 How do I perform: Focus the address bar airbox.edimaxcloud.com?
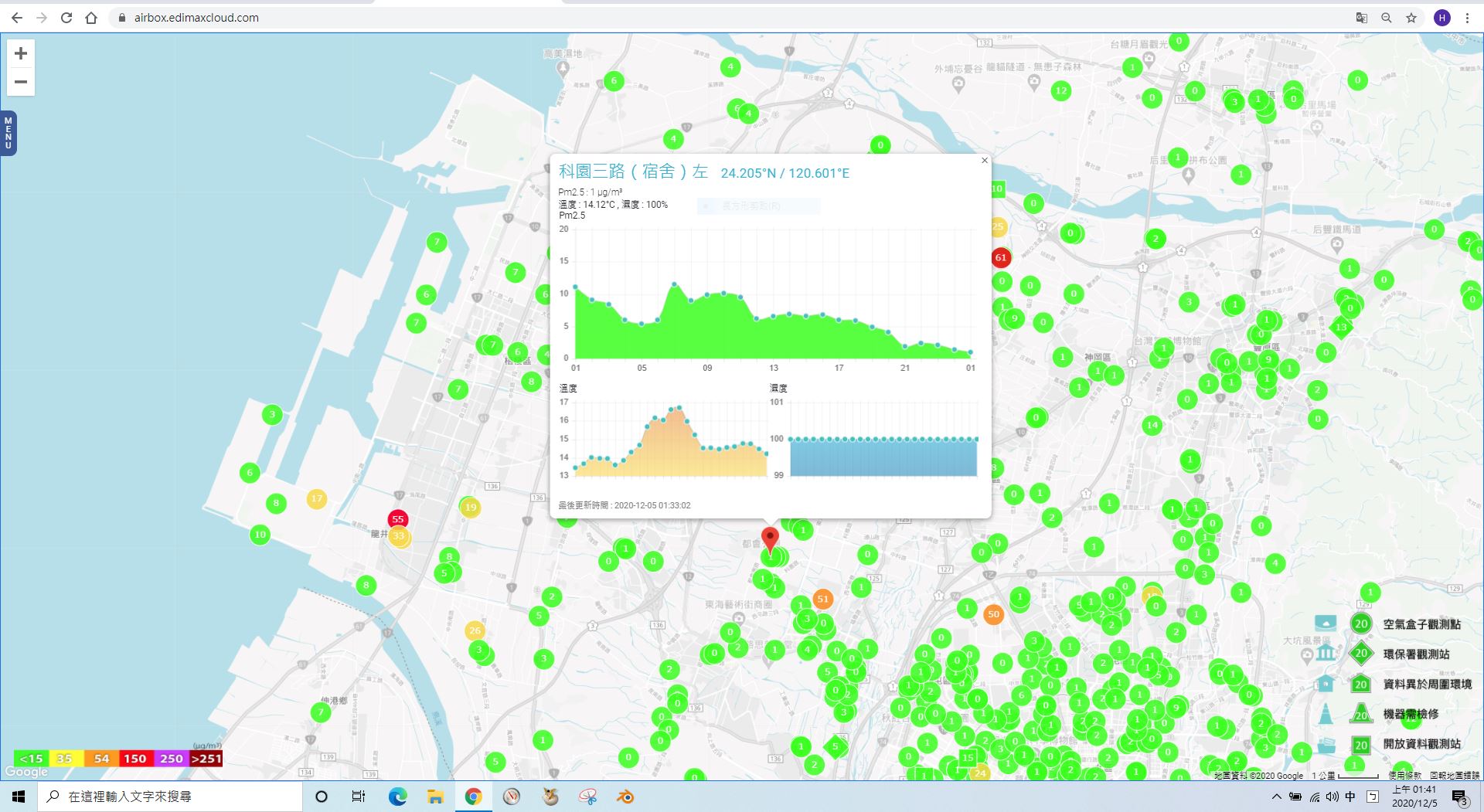pyautogui.click(x=196, y=18)
